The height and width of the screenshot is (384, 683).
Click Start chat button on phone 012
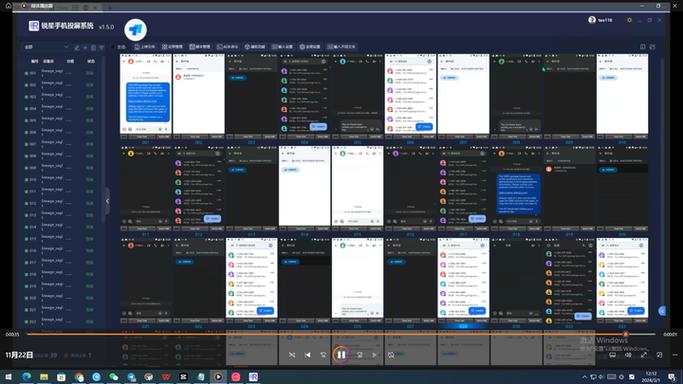point(213,218)
